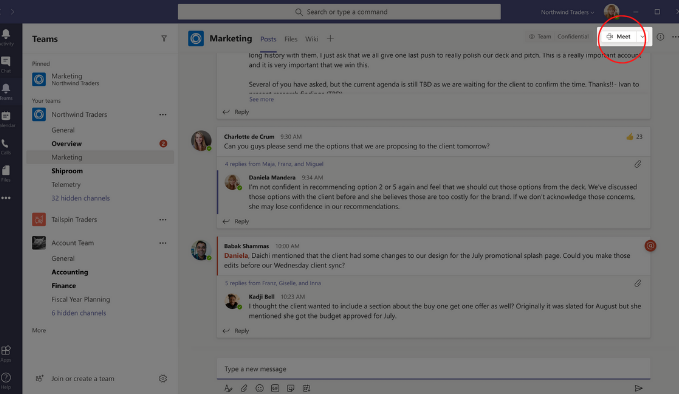Open more options for Tailspin Traders team
This screenshot has height=394, width=679.
click(x=163, y=220)
